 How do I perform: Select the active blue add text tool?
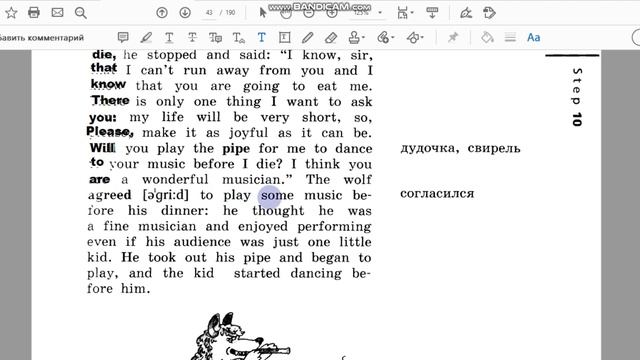tap(262, 38)
